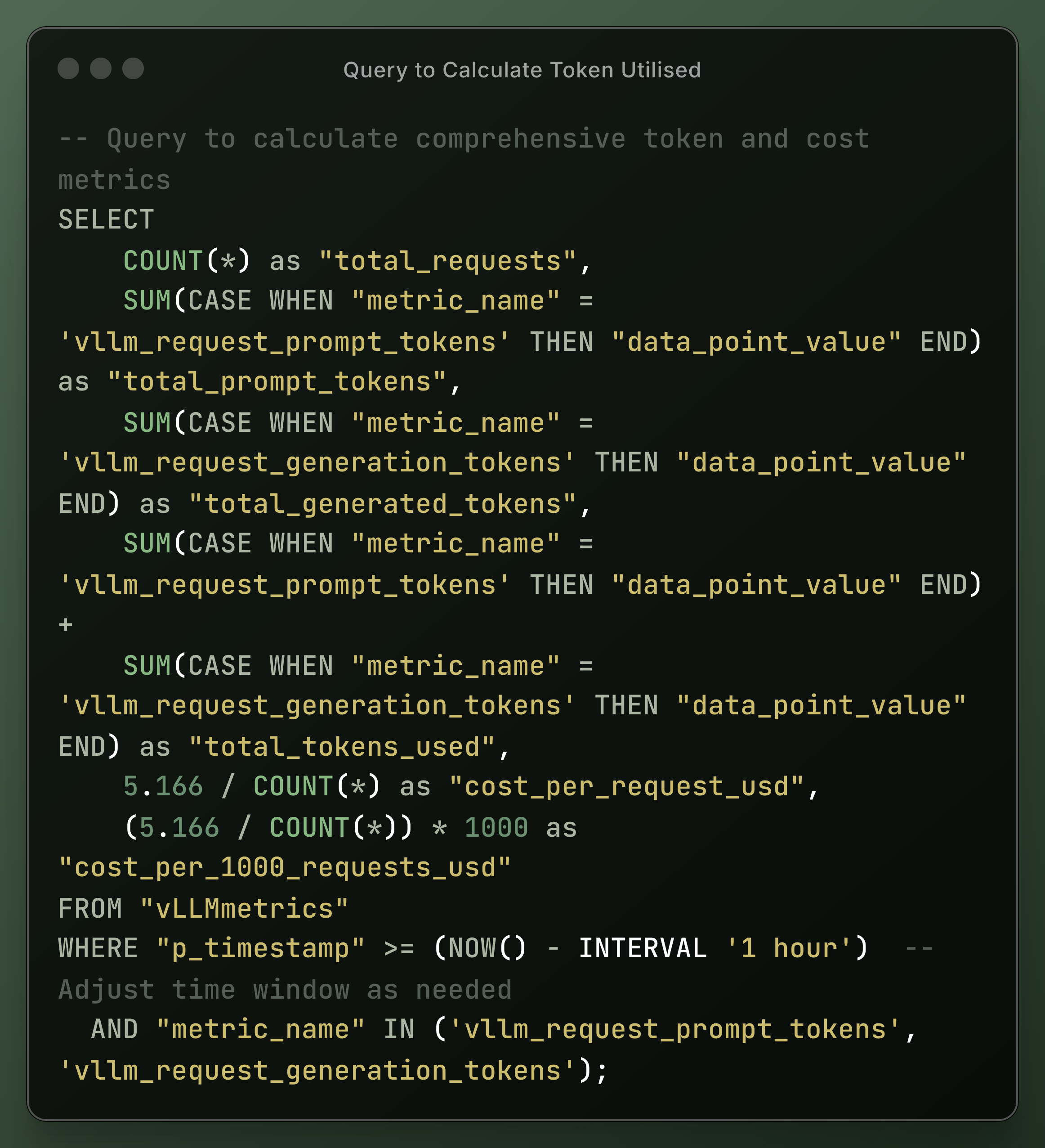Click the "total_generated_tokens" alias
Screen dimensions: 1045x1148
point(383,504)
